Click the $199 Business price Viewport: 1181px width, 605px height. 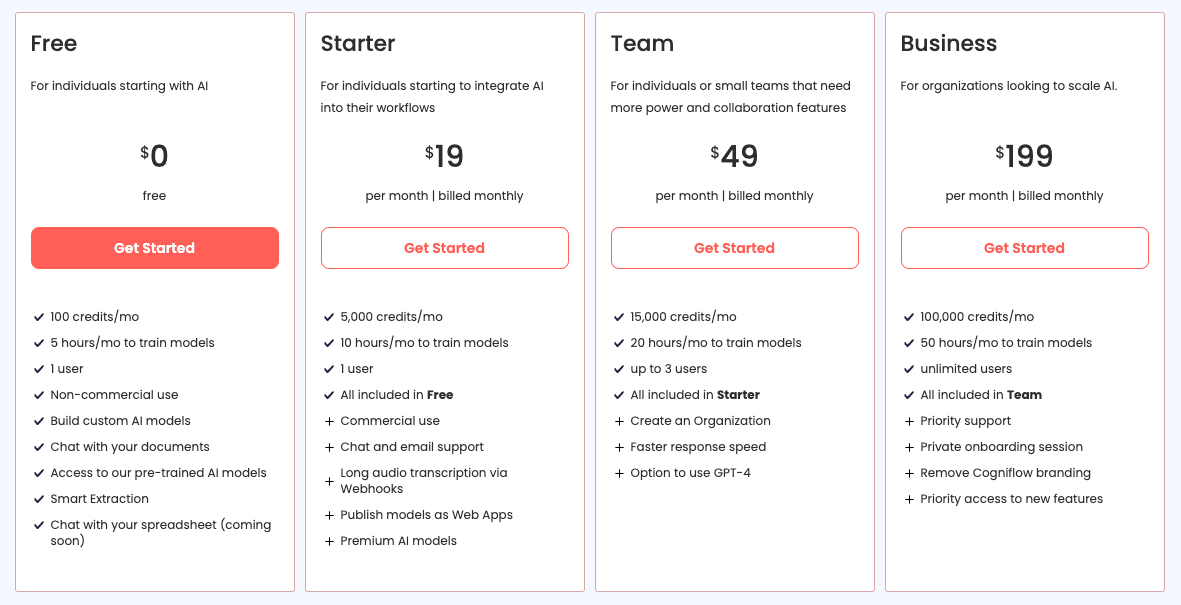click(1024, 156)
